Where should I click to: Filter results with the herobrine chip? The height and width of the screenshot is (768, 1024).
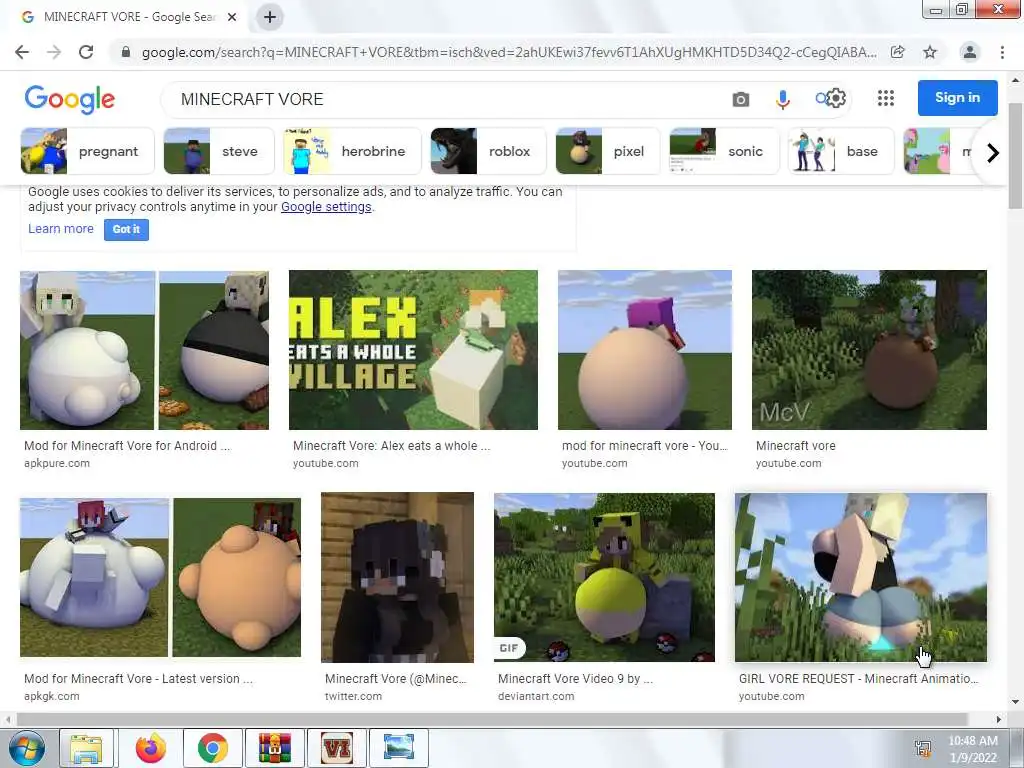point(352,152)
